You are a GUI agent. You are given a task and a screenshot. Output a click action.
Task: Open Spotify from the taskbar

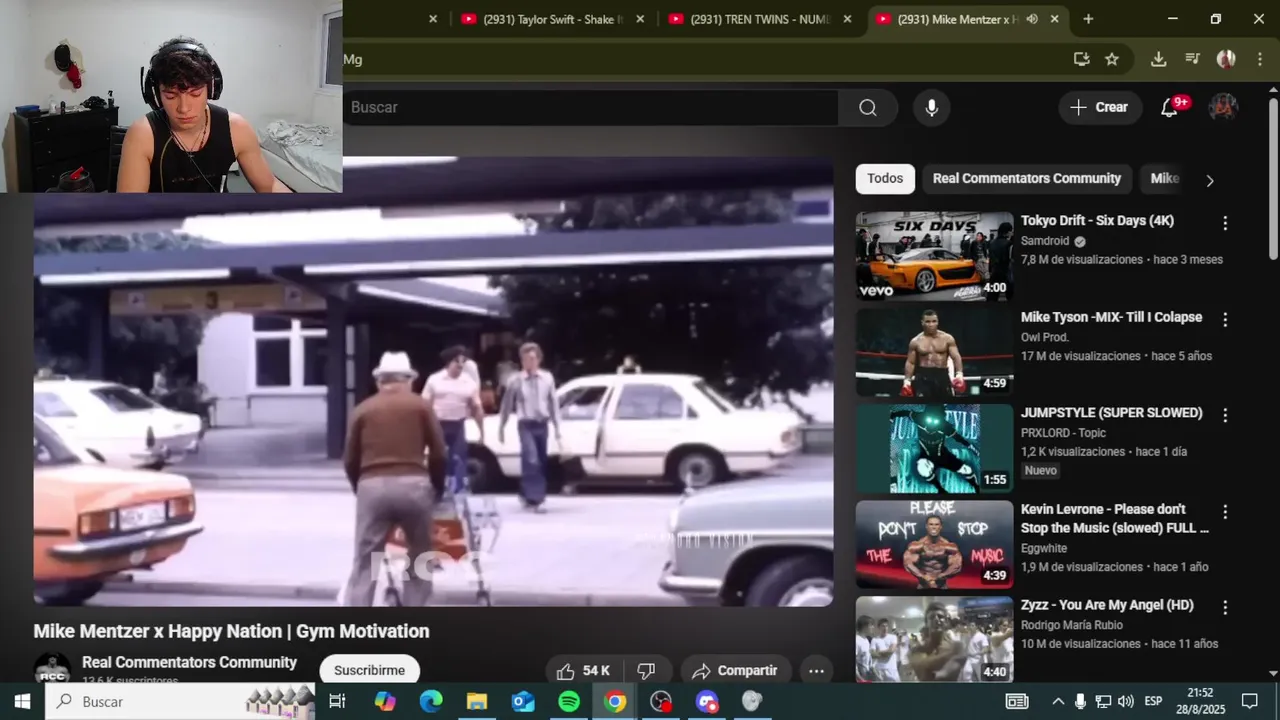(x=569, y=702)
